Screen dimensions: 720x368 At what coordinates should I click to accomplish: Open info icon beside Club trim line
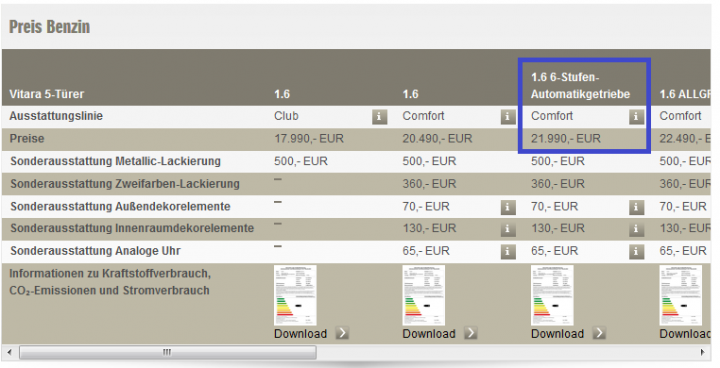click(x=379, y=117)
